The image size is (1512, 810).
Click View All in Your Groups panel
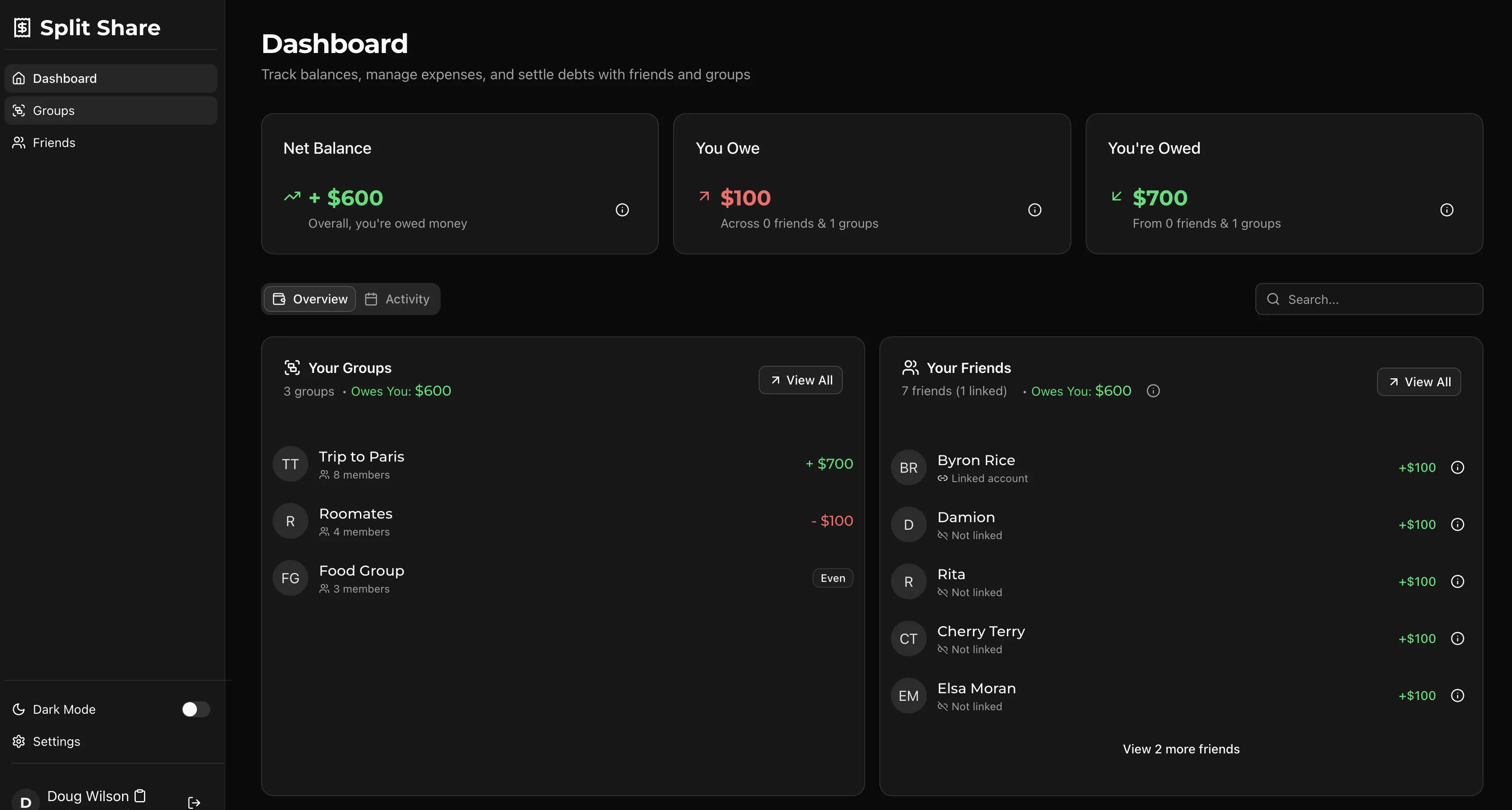point(801,380)
